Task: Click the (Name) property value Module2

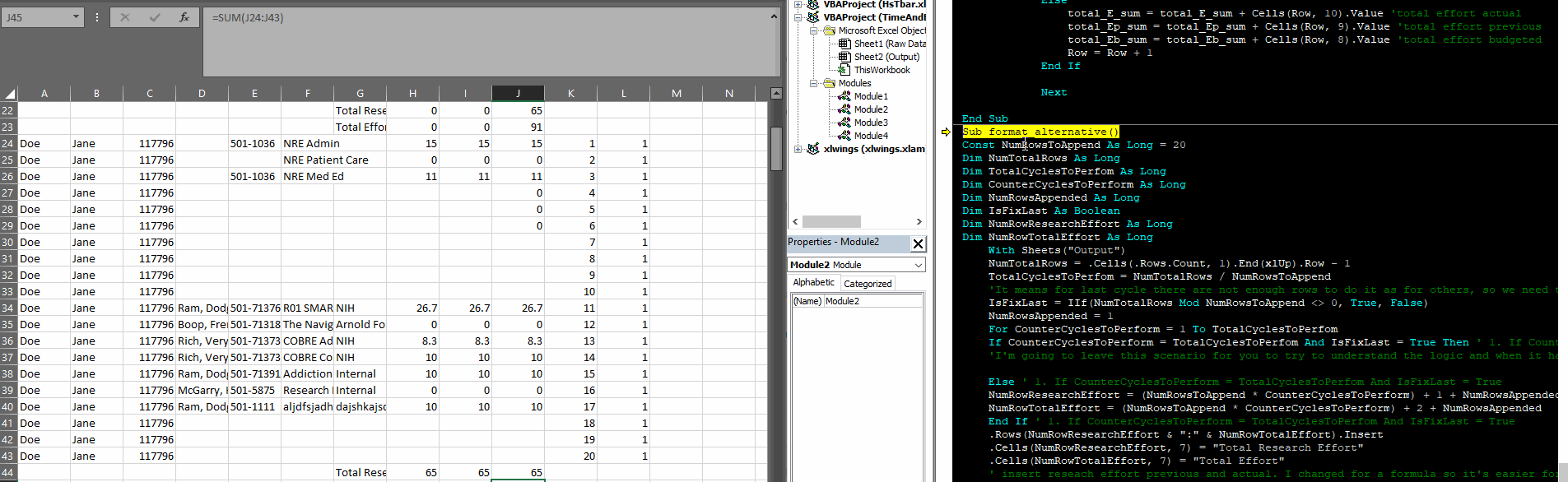Action: click(872, 301)
